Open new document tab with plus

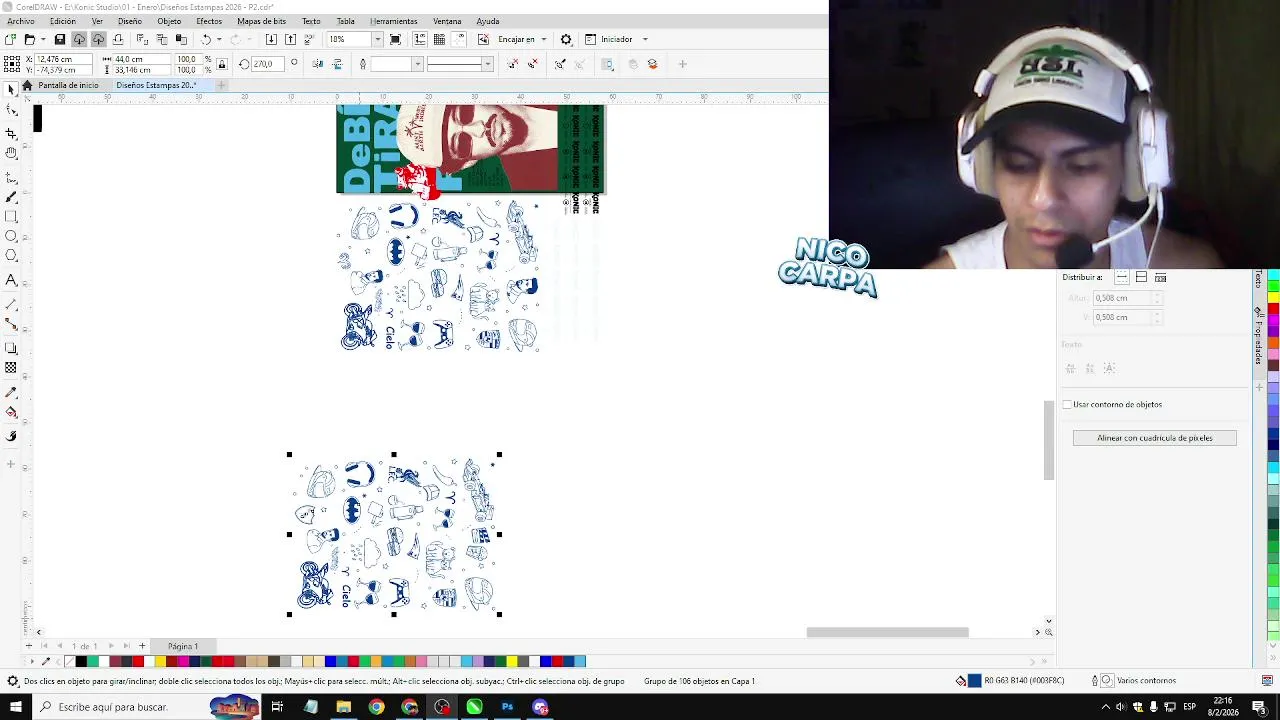(x=221, y=85)
